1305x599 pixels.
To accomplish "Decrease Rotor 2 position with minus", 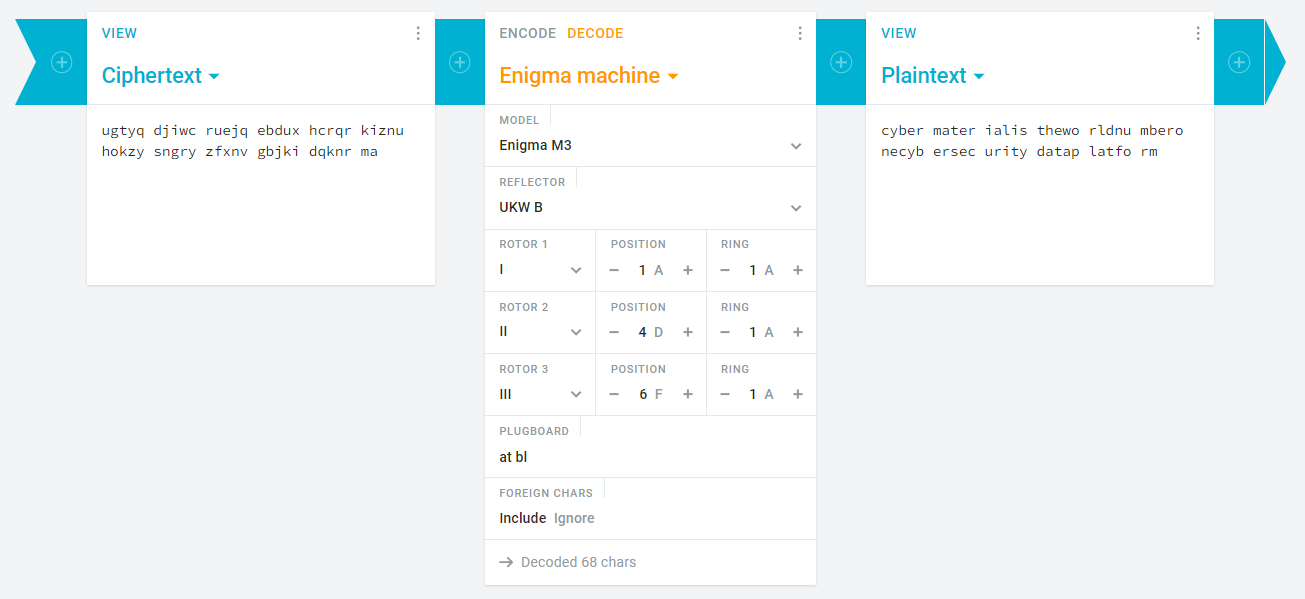I will [x=614, y=332].
